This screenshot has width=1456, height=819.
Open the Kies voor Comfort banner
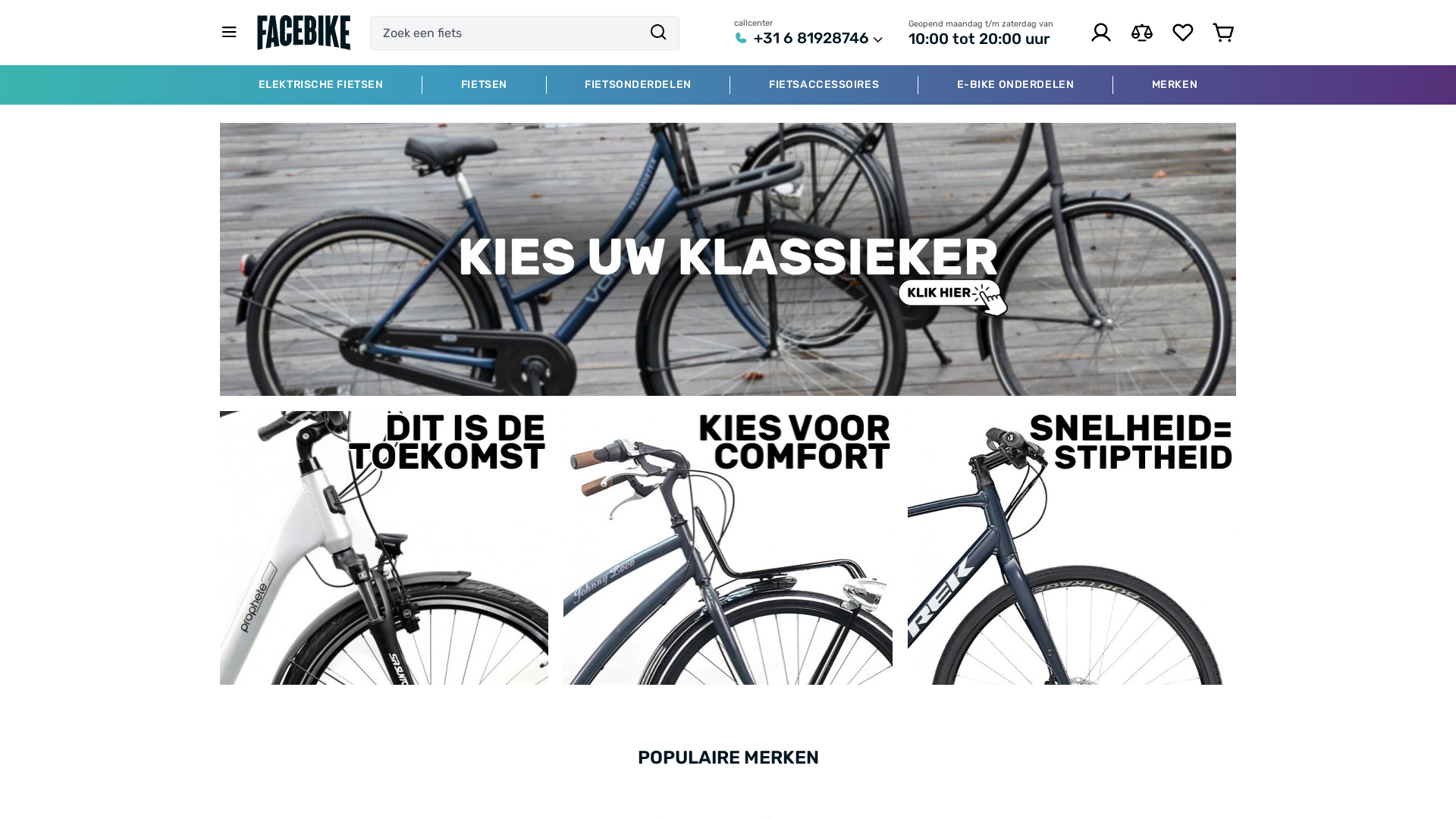pyautogui.click(x=728, y=548)
